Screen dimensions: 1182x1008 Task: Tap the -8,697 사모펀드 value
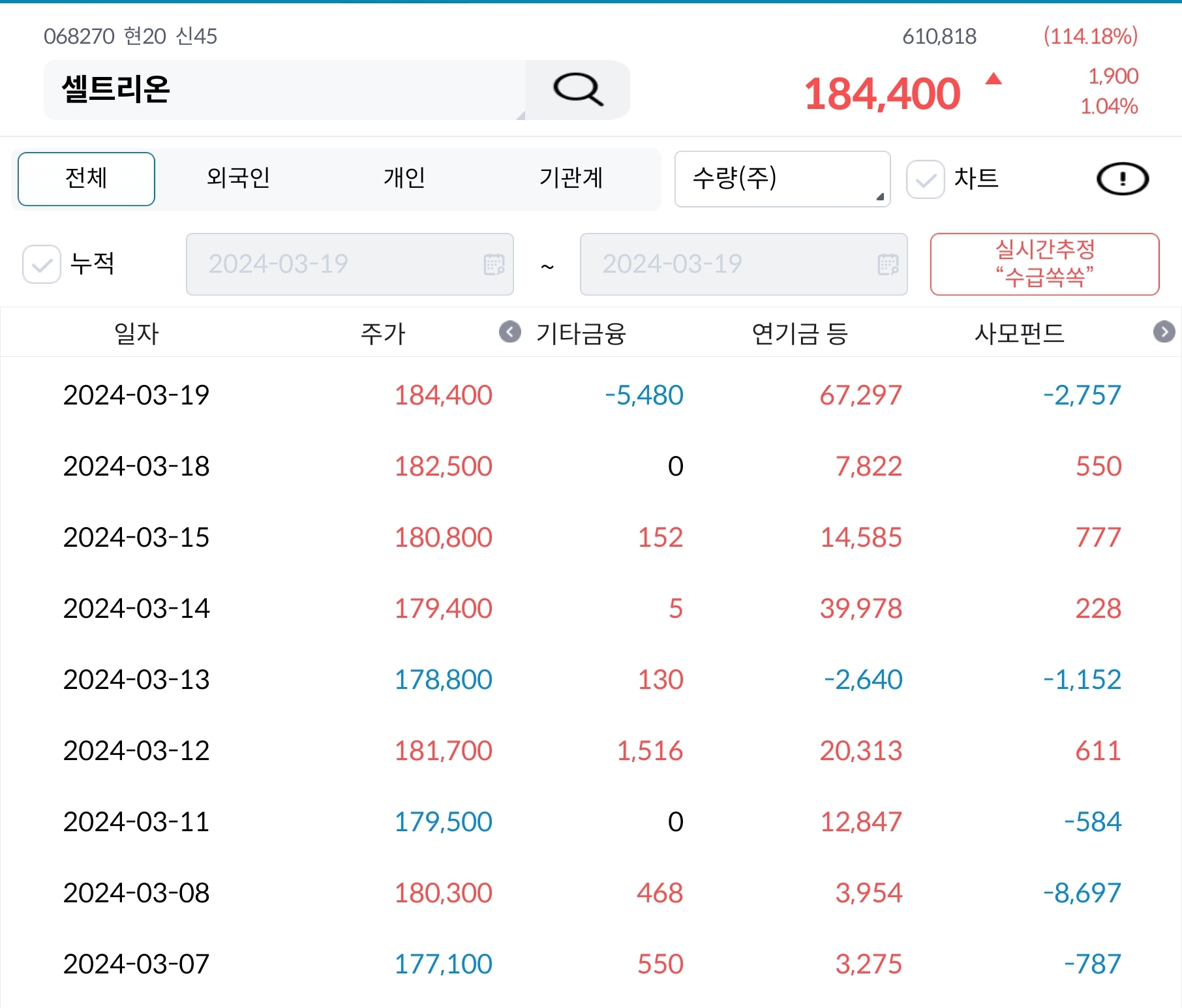(1082, 893)
